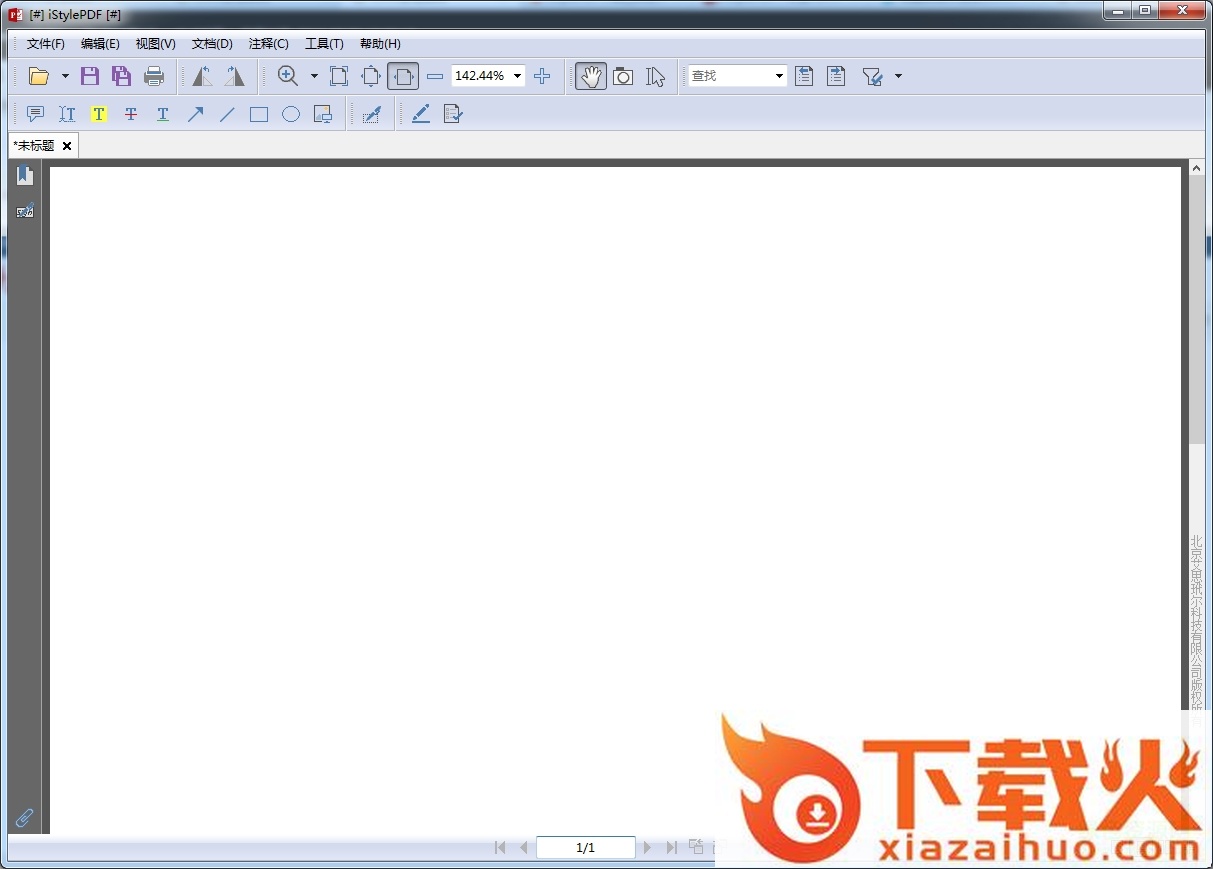Open the 文件(F) menu
This screenshot has width=1213, height=869.
point(46,44)
